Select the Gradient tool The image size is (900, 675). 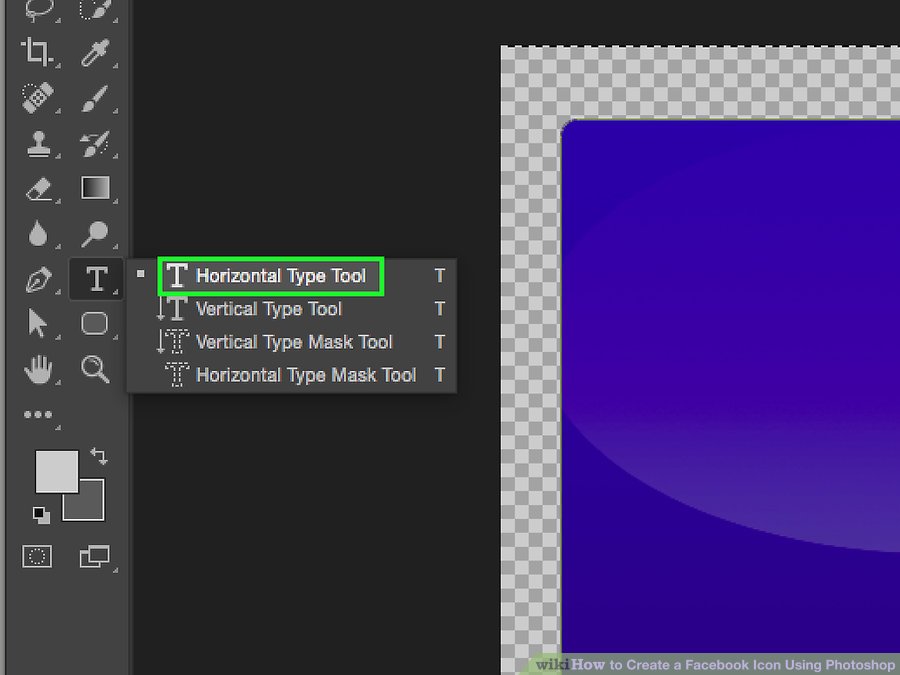(95, 189)
